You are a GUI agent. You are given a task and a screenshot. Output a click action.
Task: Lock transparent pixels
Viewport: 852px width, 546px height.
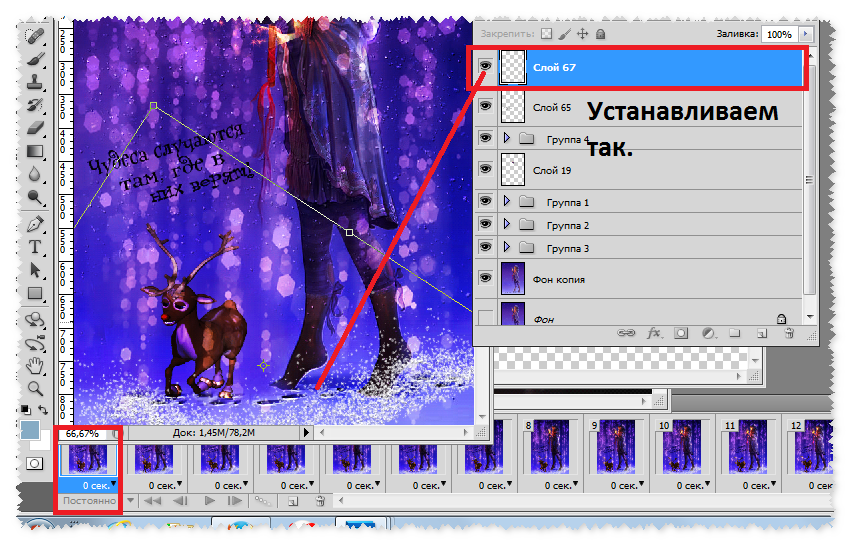click(x=547, y=34)
